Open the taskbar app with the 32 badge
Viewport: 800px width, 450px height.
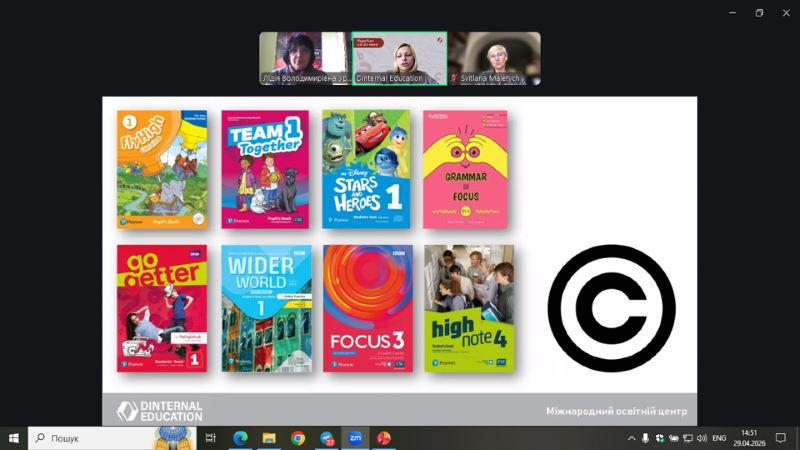[327, 438]
